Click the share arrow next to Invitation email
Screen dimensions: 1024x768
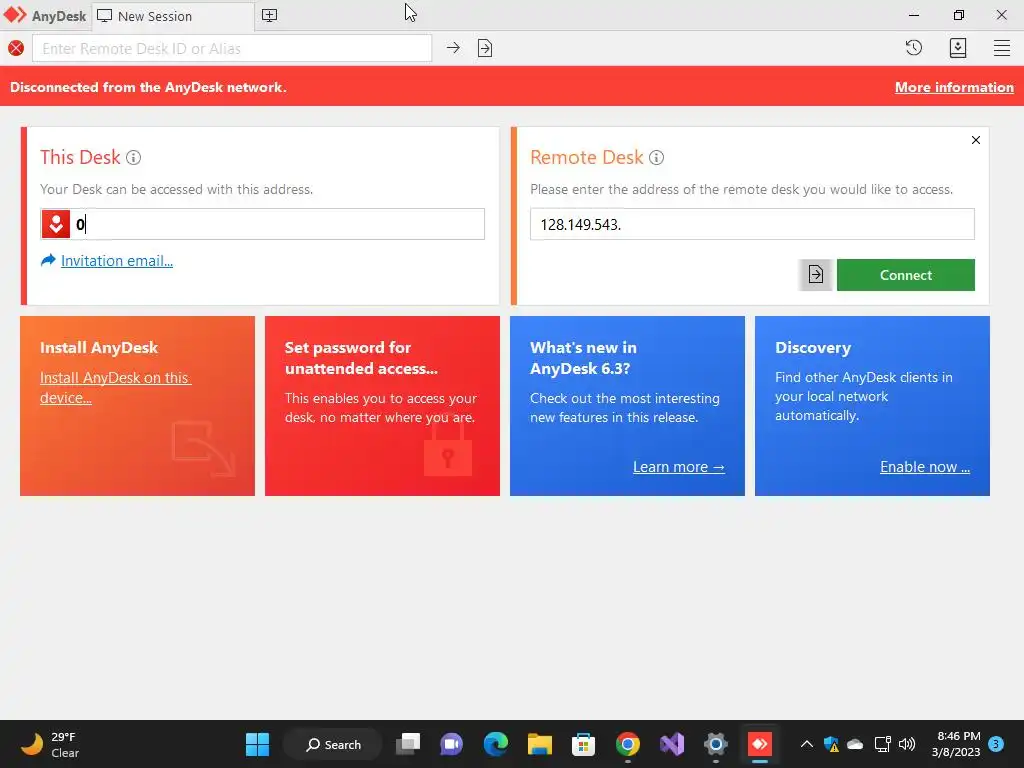[48, 260]
